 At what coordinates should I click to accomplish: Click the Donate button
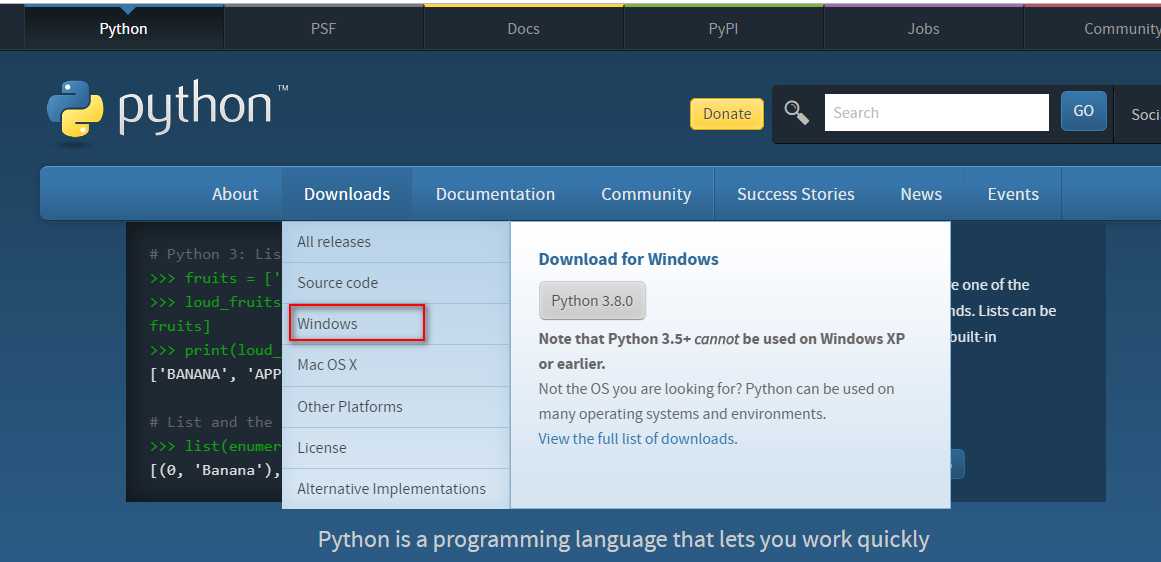726,113
